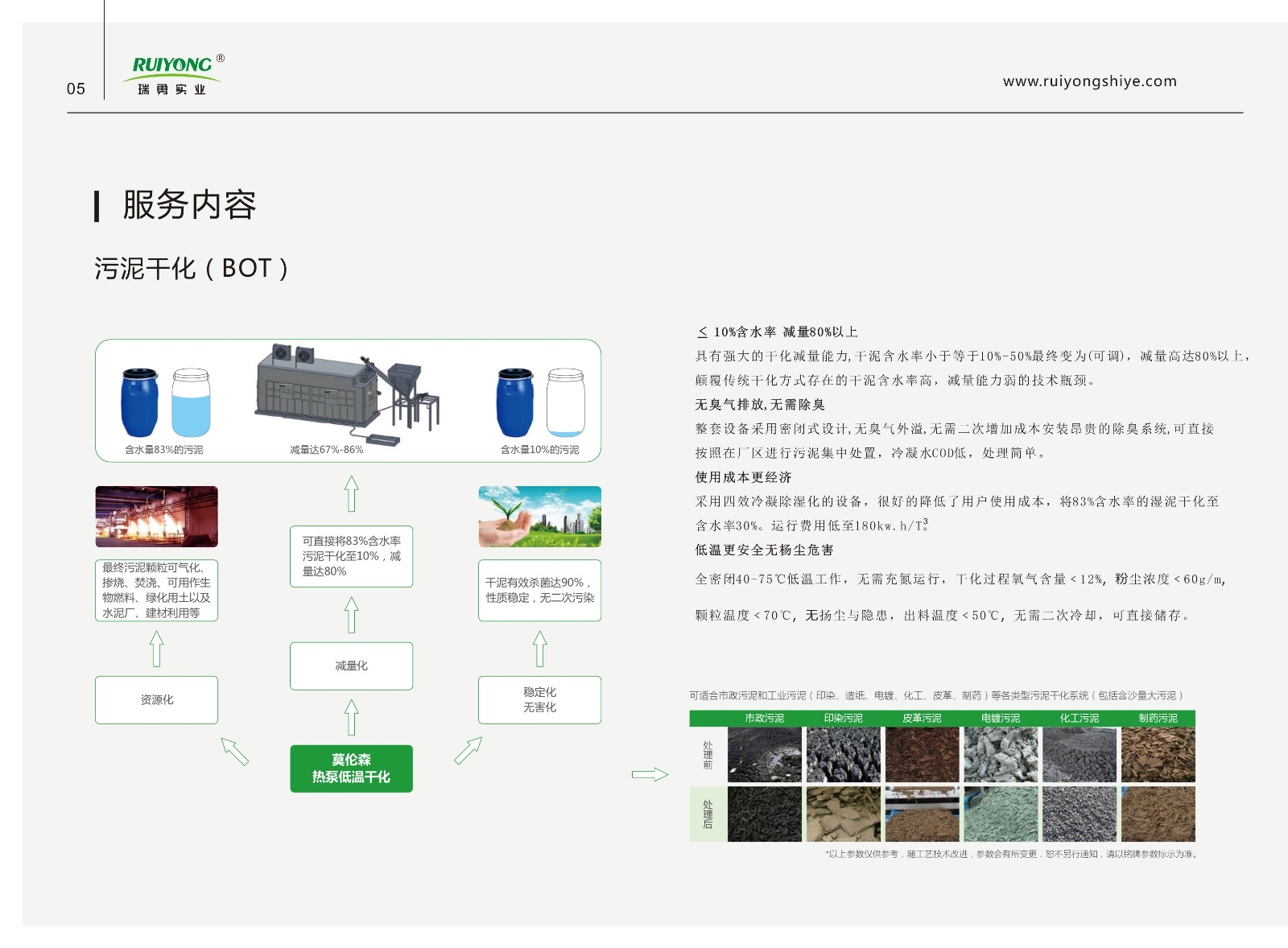Select the 含水量83%的污泥 caption
1288x948 pixels.
164,450
